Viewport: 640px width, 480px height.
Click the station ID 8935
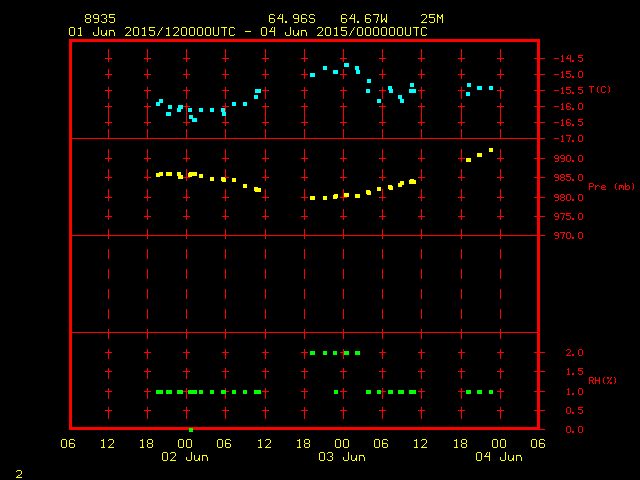coord(100,19)
